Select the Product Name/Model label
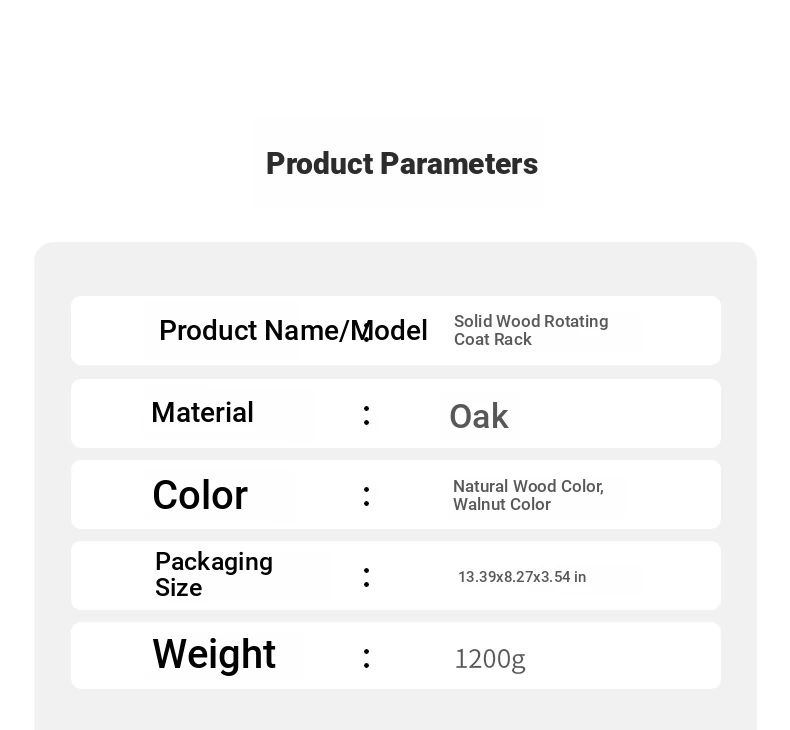This screenshot has width=790, height=730. pyautogui.click(x=293, y=330)
